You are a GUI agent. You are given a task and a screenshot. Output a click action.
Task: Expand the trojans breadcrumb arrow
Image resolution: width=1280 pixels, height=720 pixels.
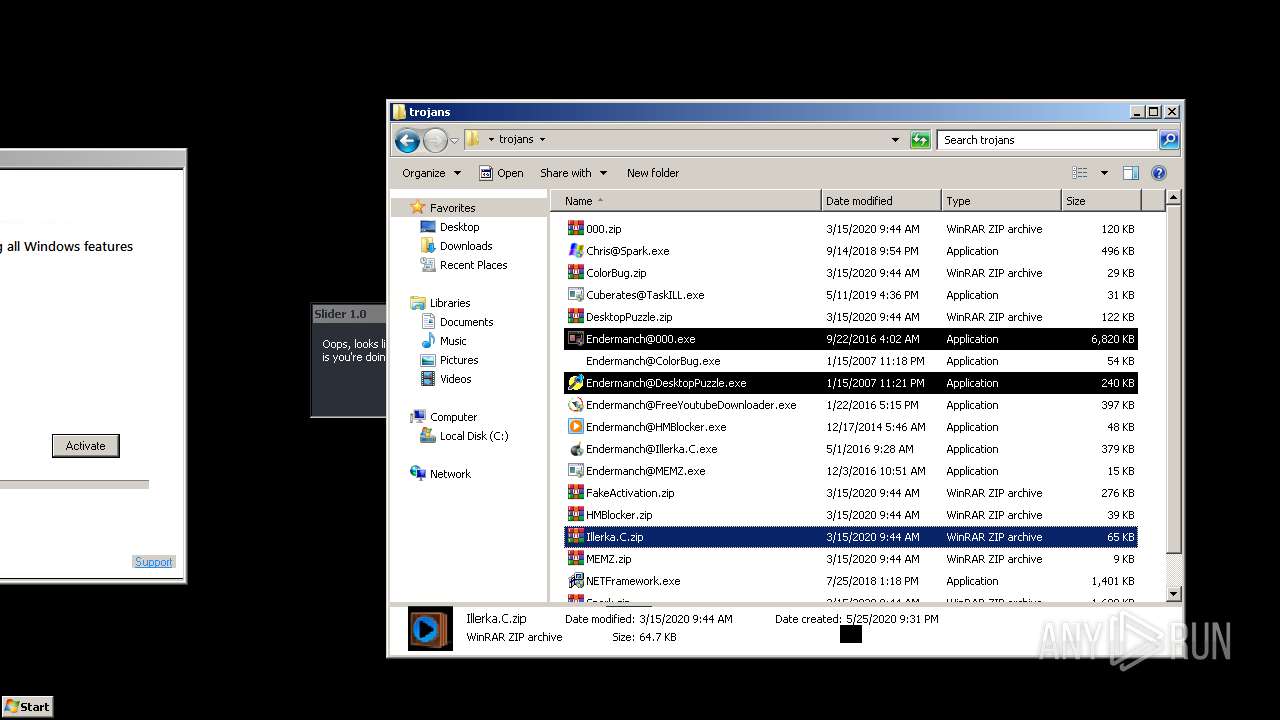click(542, 140)
